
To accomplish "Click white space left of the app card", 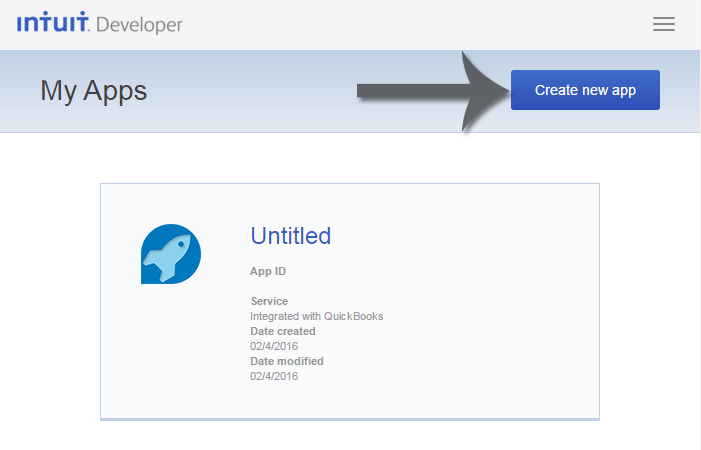I will point(50,300).
